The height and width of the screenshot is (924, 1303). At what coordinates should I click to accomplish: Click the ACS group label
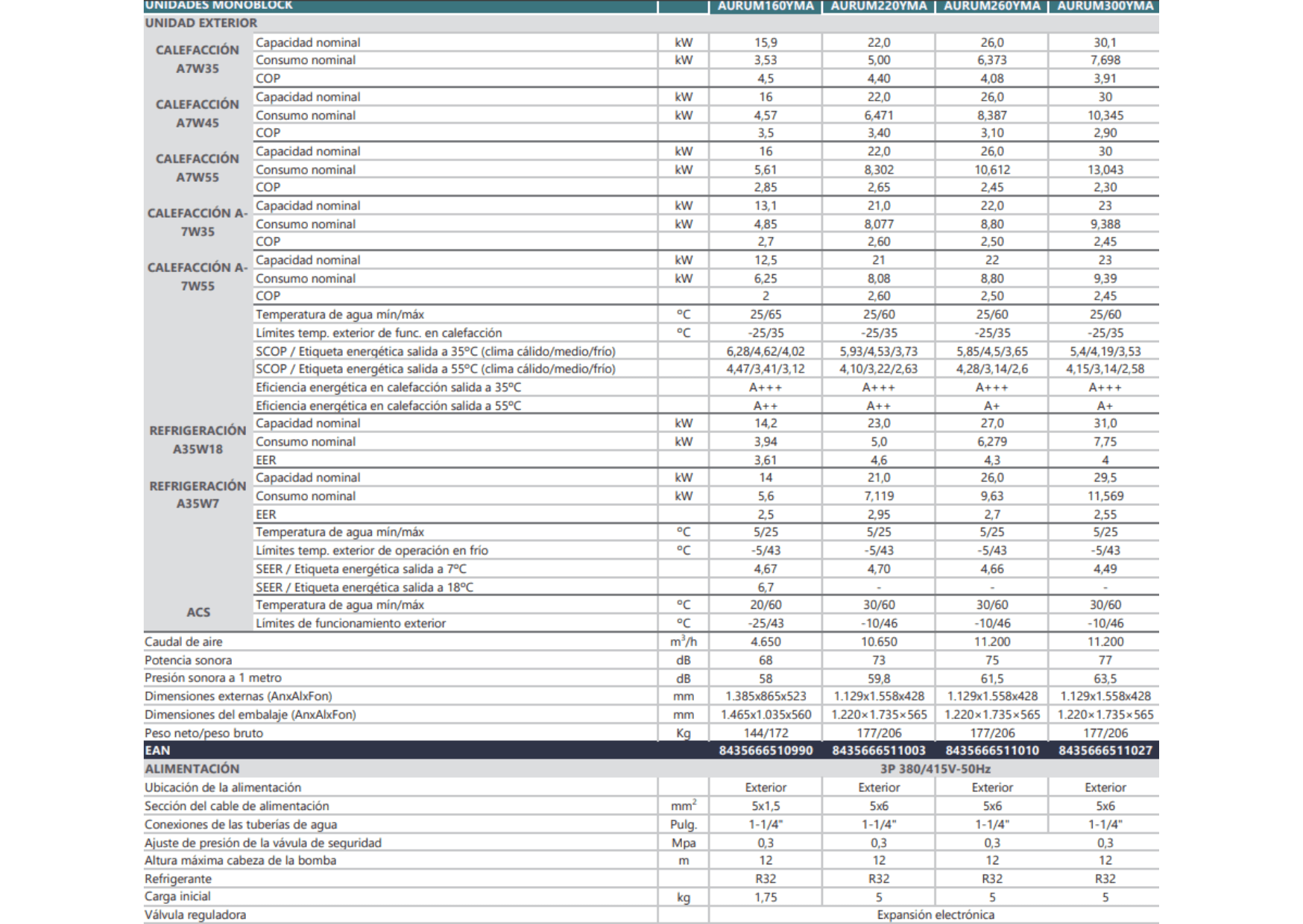pyautogui.click(x=198, y=613)
